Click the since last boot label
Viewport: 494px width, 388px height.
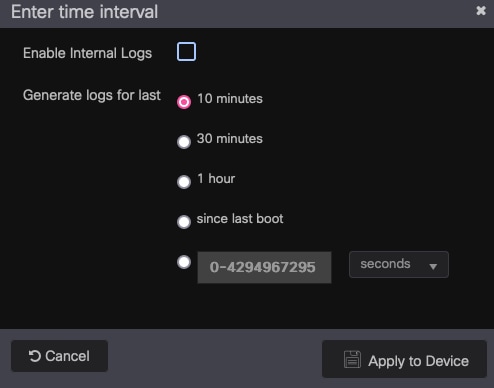(x=240, y=219)
